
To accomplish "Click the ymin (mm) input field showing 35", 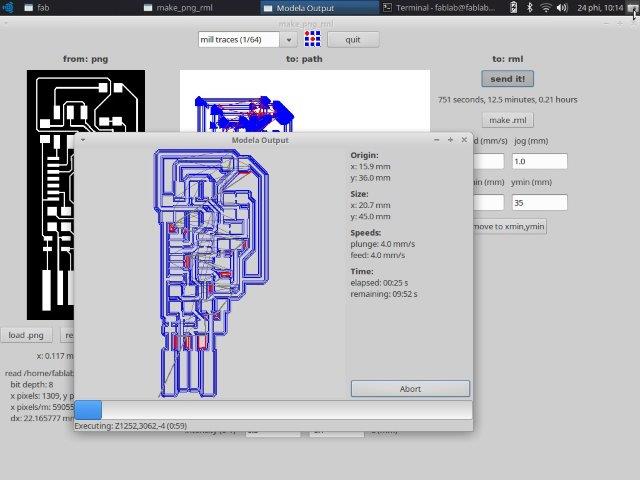I will [540, 202].
